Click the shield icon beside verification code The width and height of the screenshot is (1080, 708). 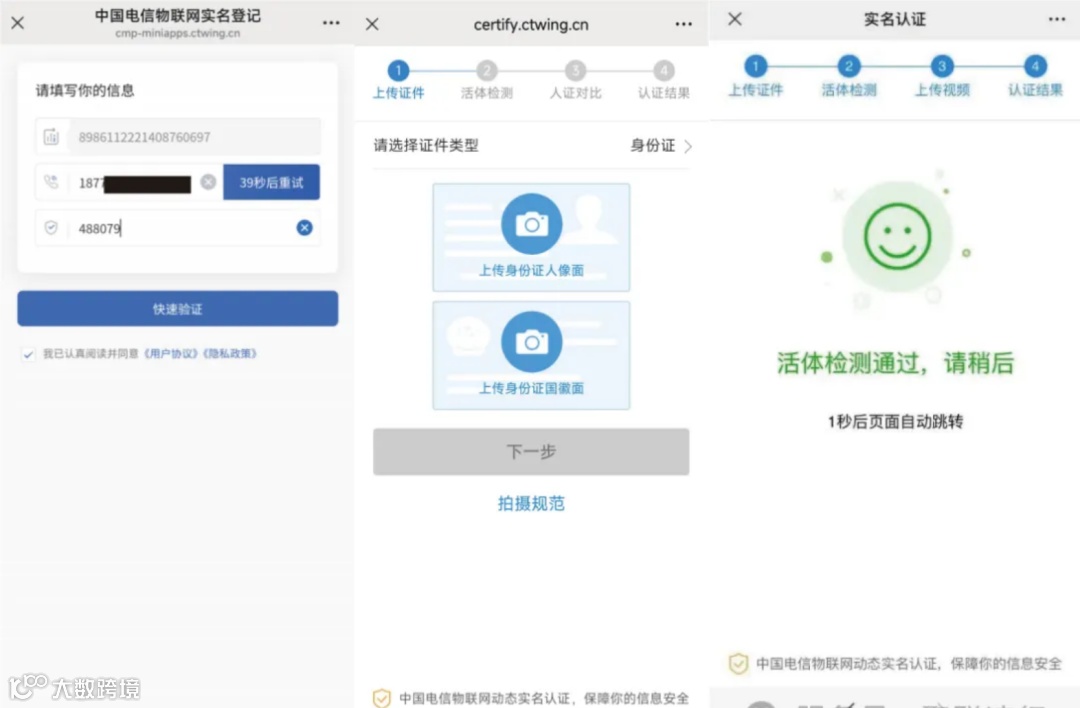(51, 227)
